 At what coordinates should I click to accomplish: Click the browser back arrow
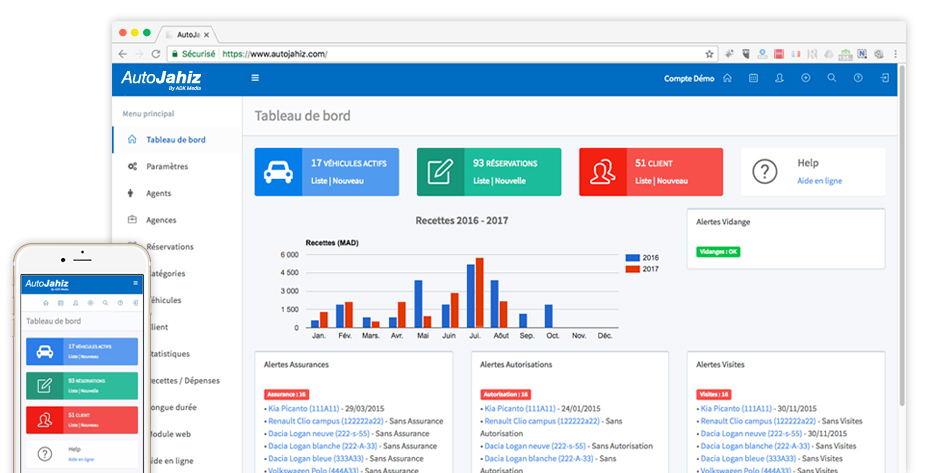123,54
